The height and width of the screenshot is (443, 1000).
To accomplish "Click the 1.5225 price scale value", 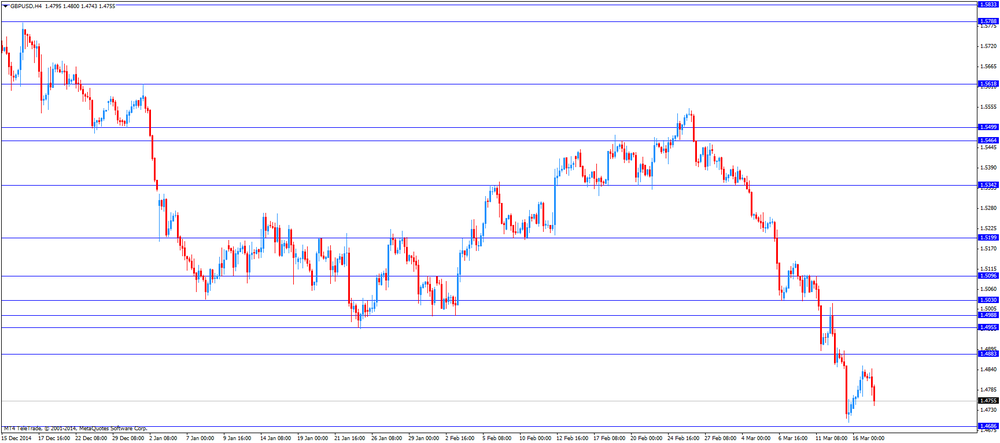I will 987,228.
